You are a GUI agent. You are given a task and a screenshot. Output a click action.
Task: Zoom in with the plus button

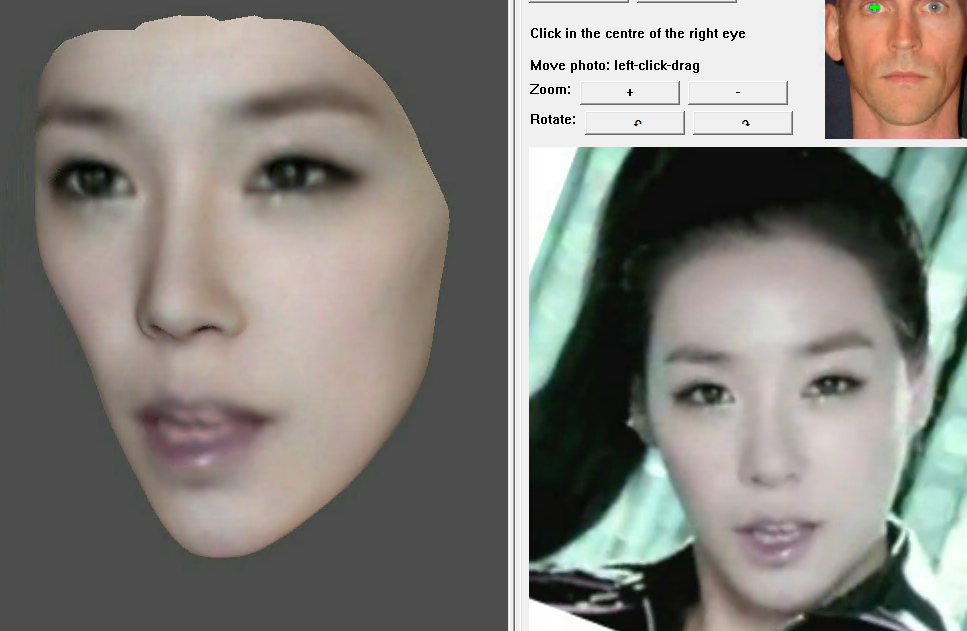tap(630, 93)
